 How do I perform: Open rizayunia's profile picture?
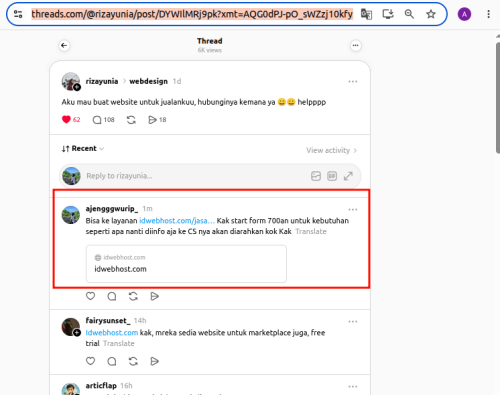pos(71,81)
